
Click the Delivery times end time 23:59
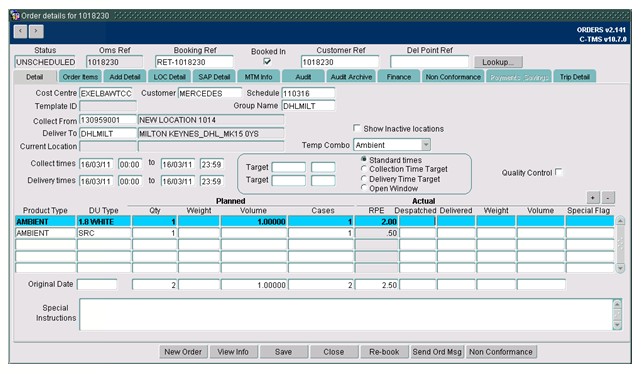click(212, 181)
